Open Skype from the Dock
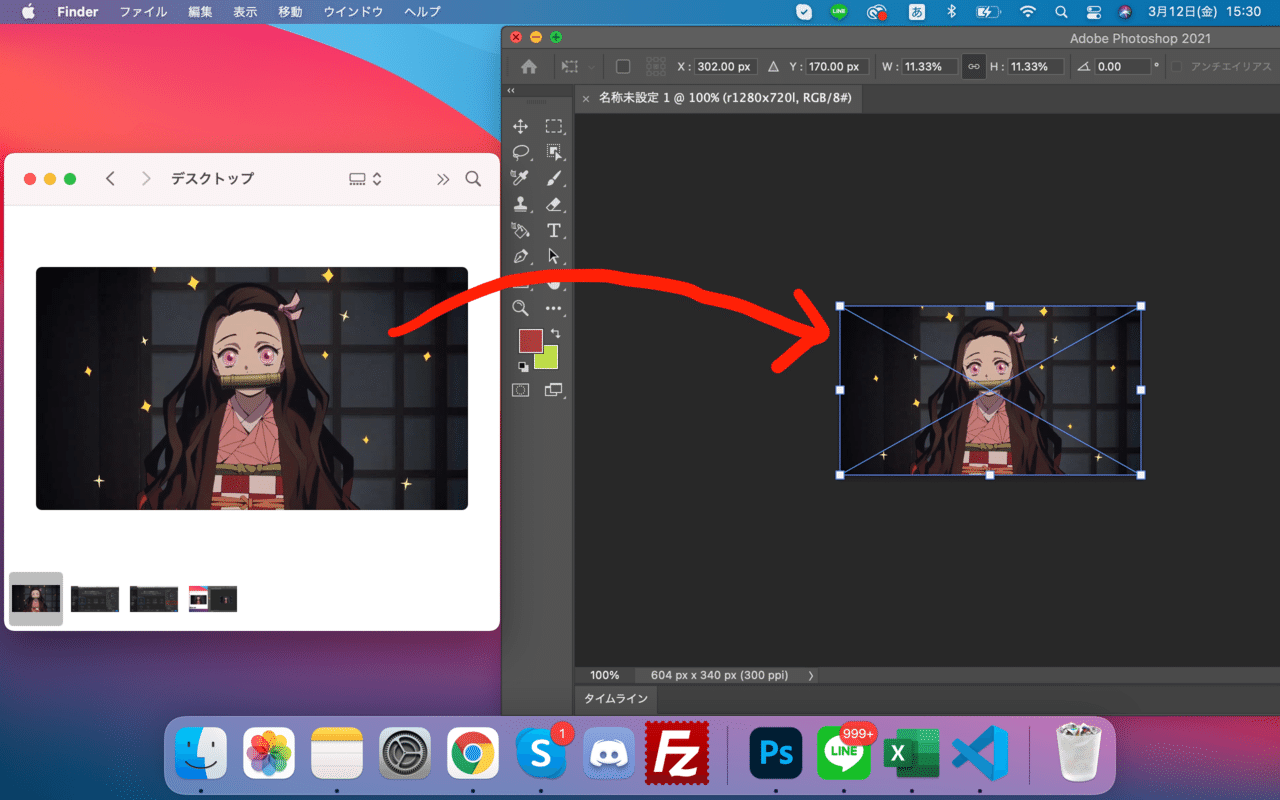The height and width of the screenshot is (800, 1280). (541, 753)
